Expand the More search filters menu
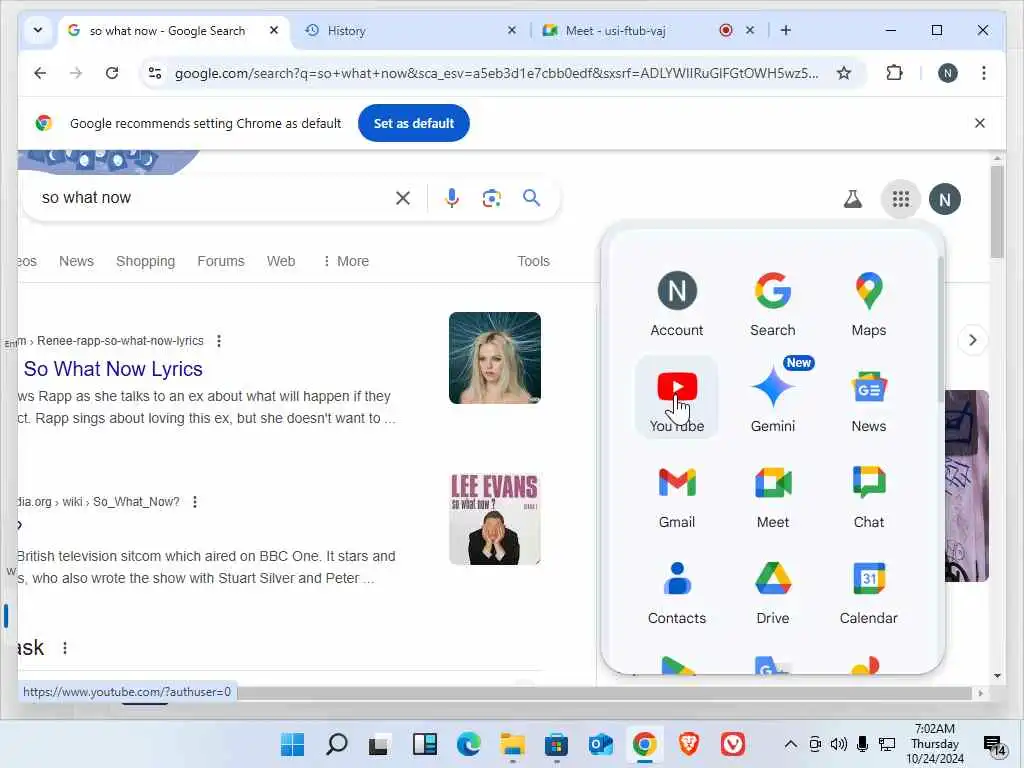 [346, 261]
